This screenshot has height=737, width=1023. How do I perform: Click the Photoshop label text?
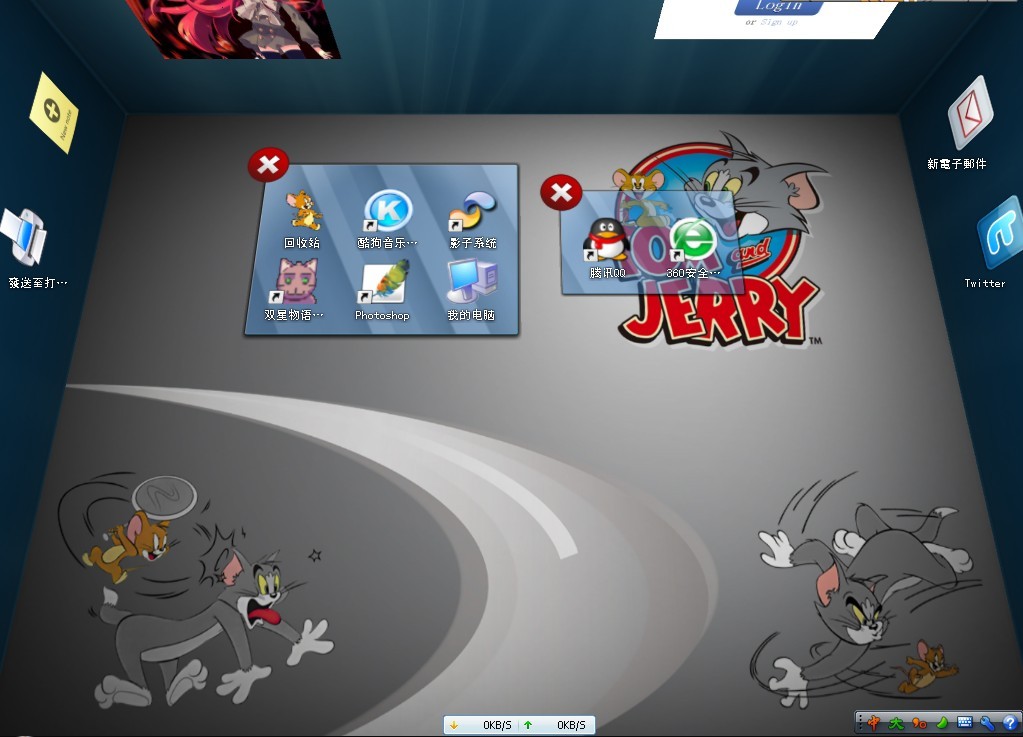(x=382, y=316)
